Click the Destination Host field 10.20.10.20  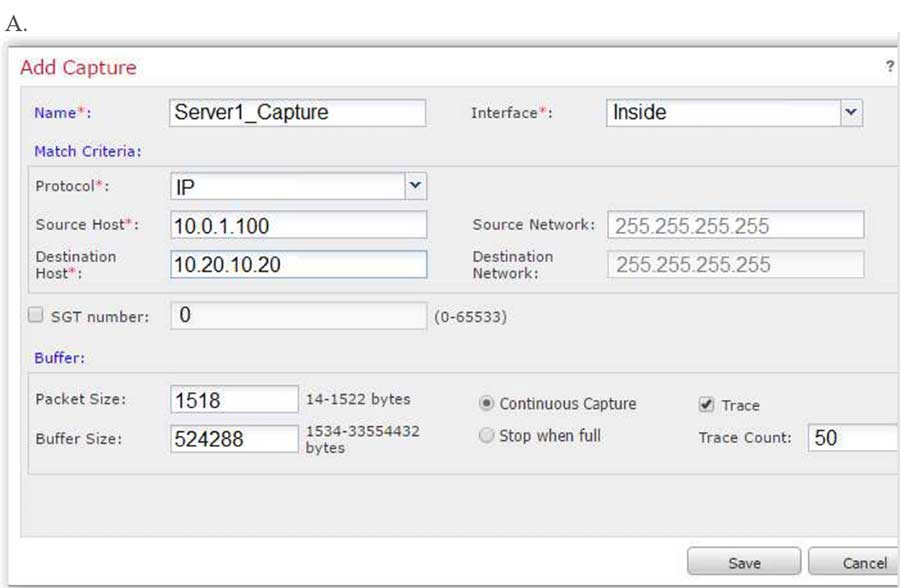point(298,264)
